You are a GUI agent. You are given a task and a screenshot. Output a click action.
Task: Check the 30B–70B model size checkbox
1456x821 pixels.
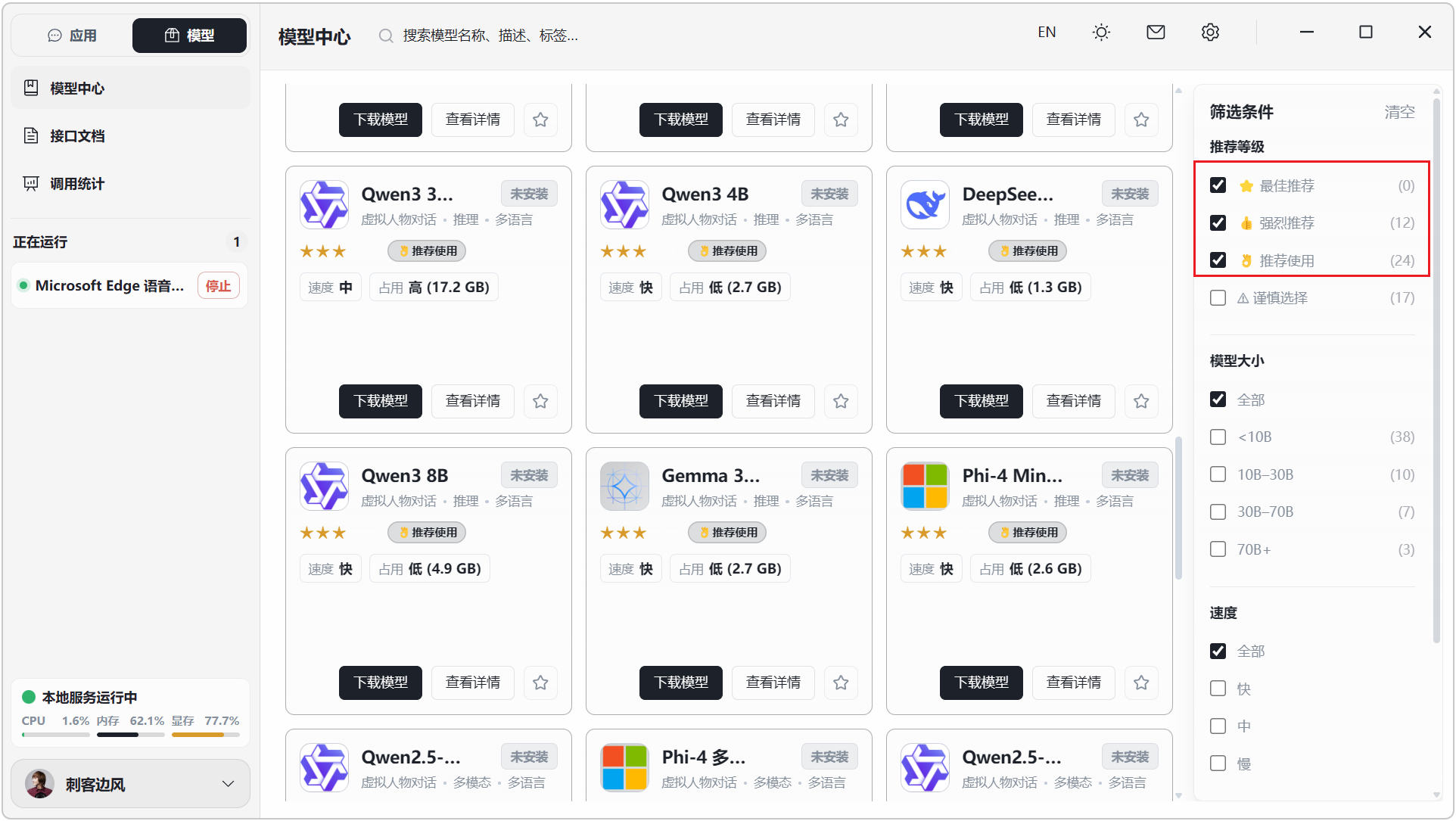(1218, 512)
